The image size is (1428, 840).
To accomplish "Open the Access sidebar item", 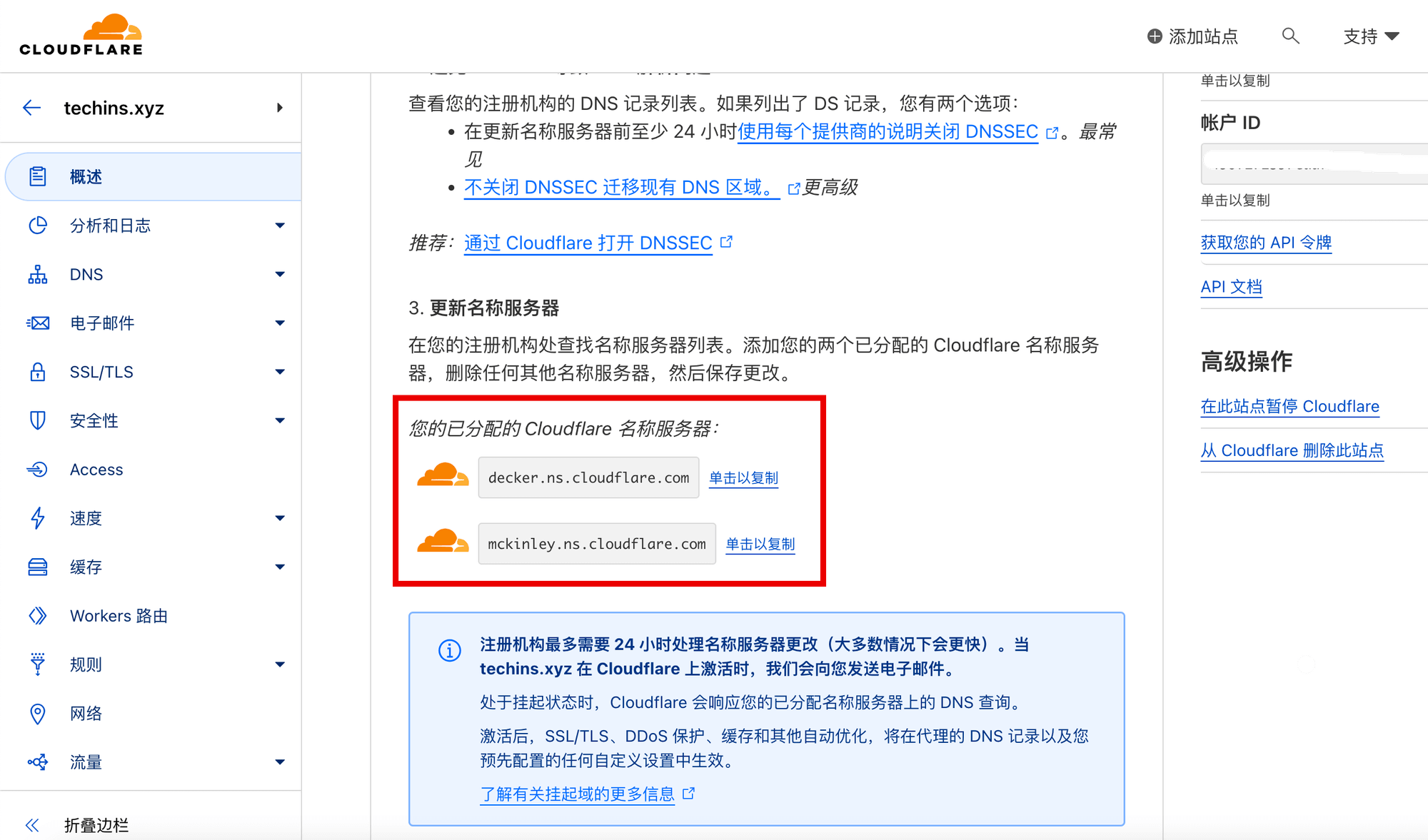I will point(153,470).
